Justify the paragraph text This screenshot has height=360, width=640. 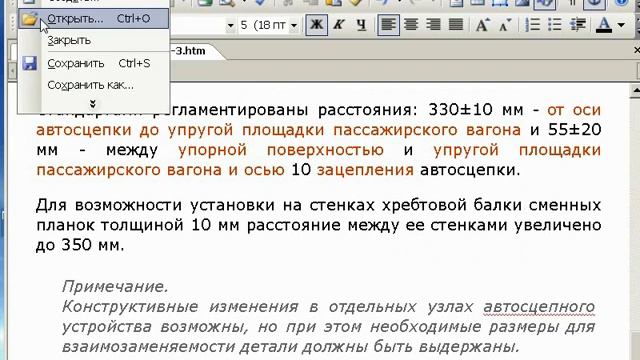(x=456, y=25)
